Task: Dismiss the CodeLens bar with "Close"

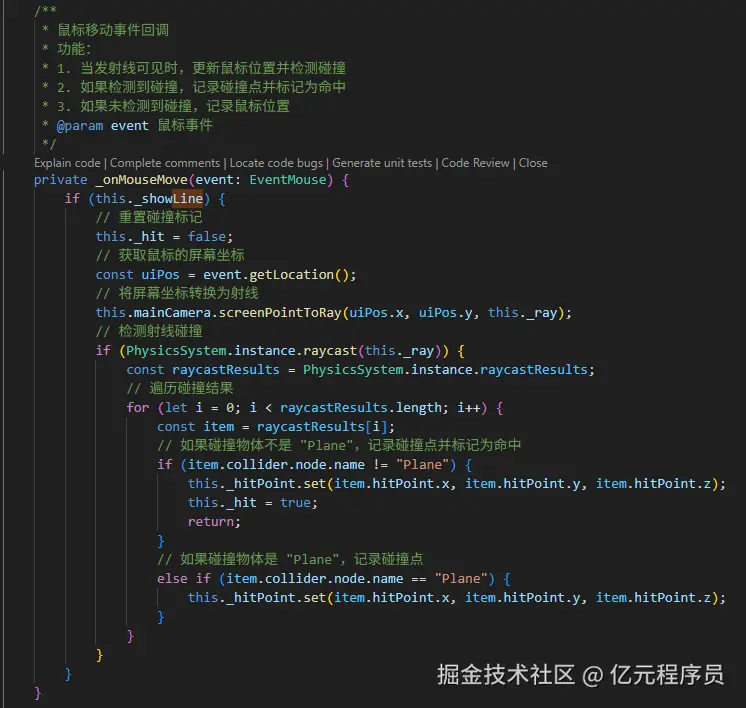Action: click(533, 163)
